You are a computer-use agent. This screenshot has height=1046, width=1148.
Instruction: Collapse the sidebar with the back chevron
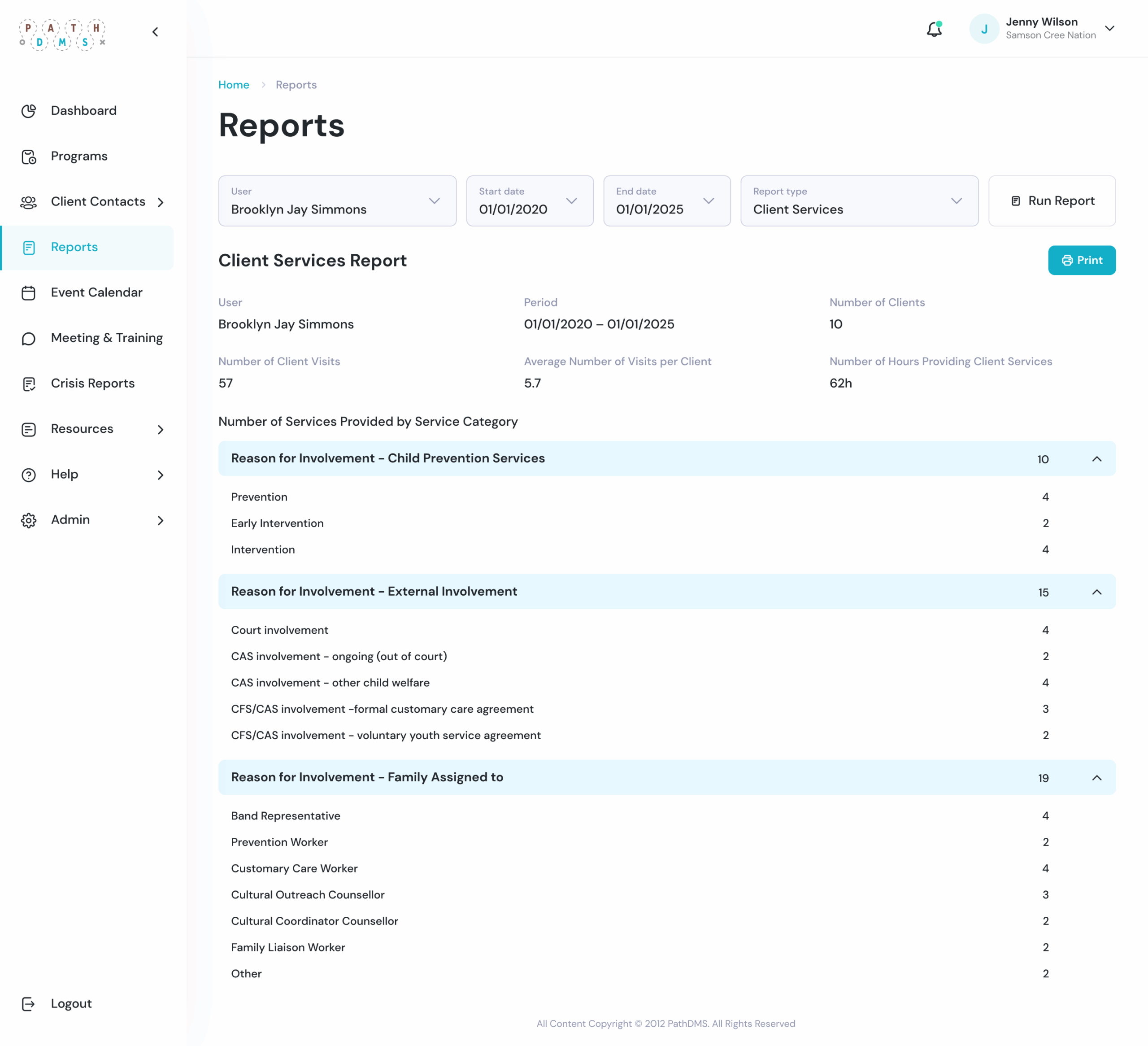tap(155, 32)
